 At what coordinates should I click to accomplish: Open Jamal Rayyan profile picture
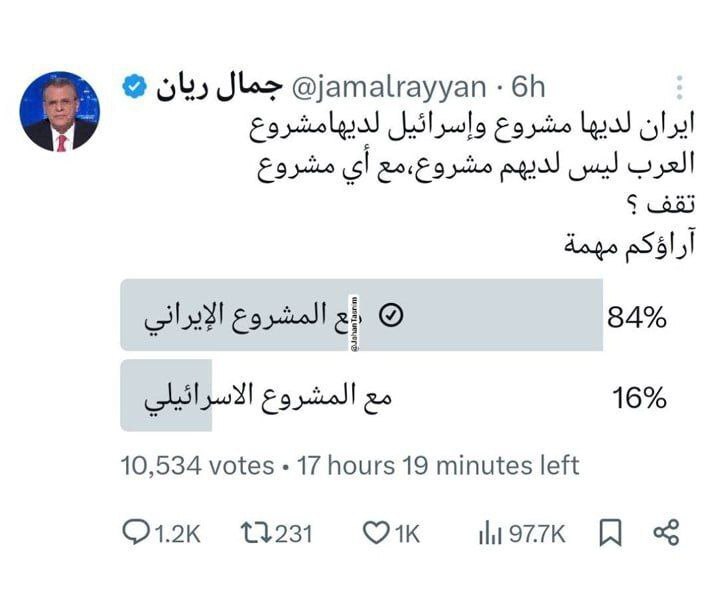tap(60, 112)
